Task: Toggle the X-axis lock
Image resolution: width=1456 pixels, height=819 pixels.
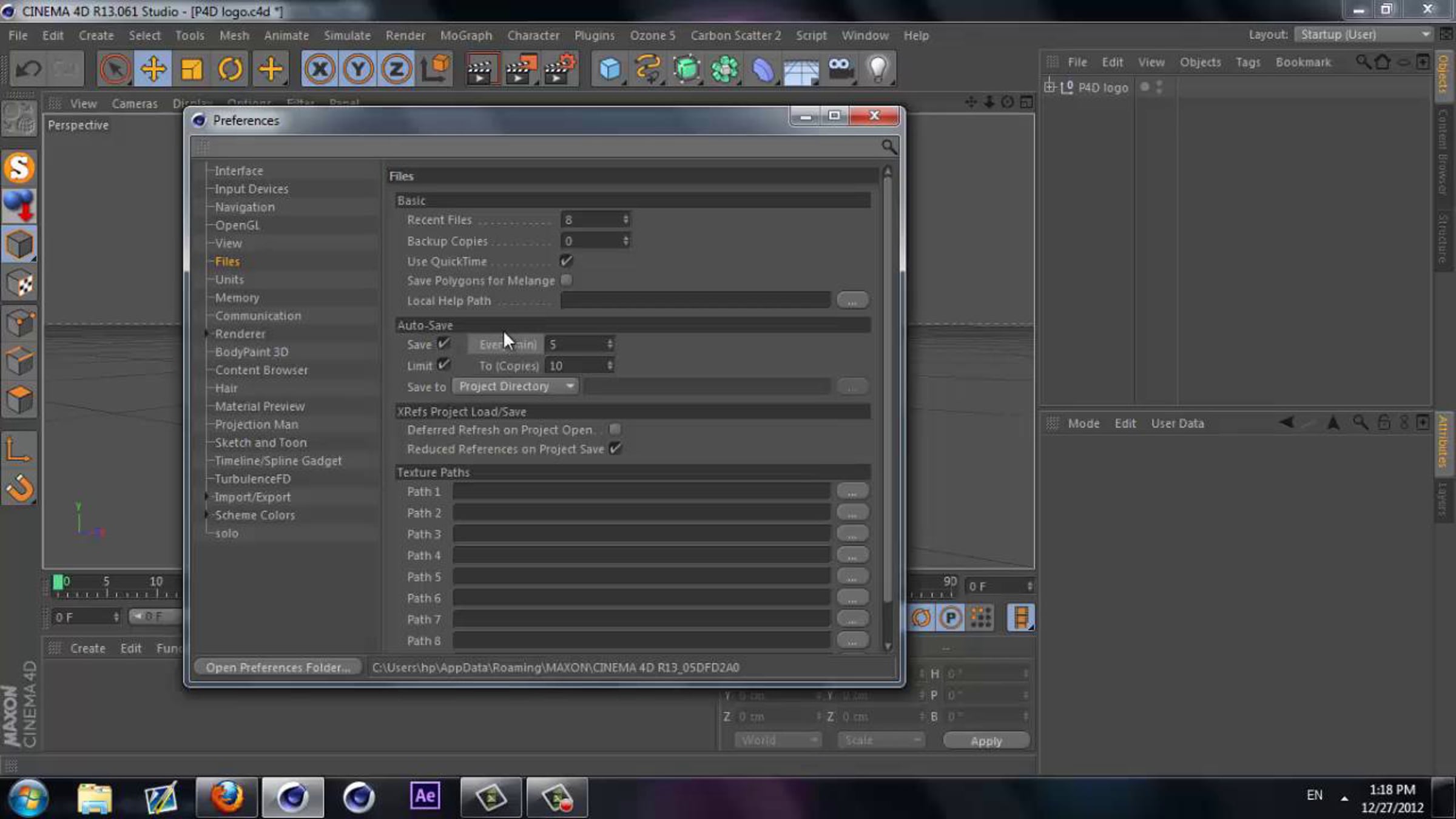Action: click(319, 69)
